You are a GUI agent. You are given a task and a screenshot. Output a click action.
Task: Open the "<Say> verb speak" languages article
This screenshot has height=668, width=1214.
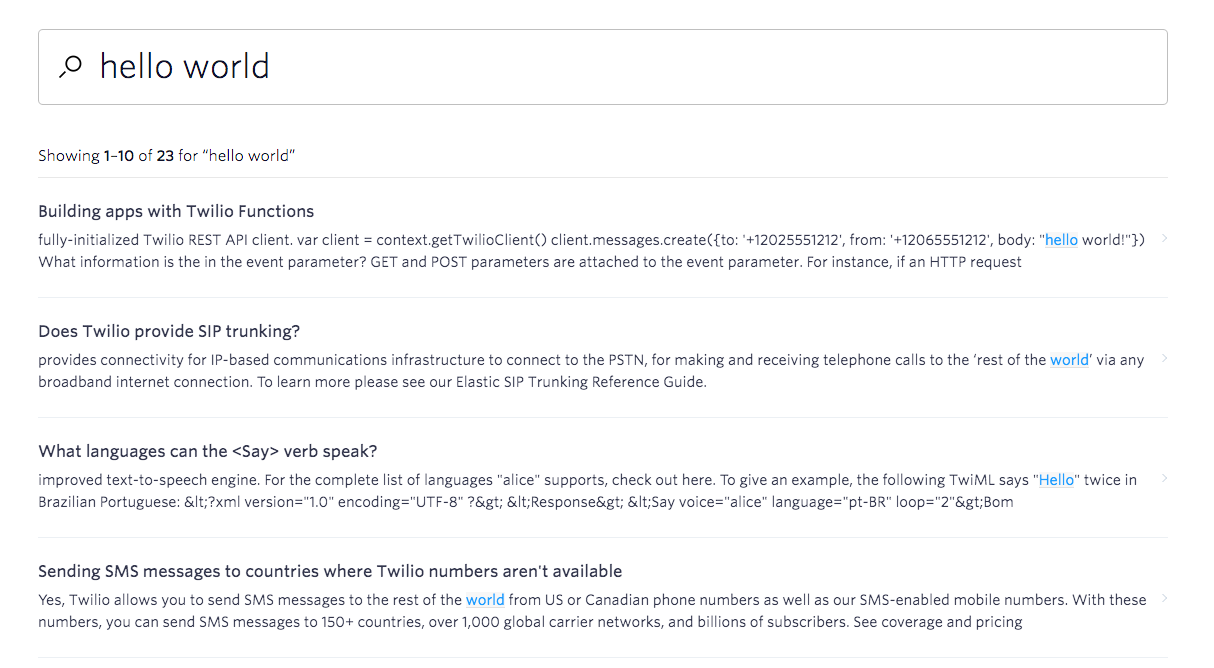(207, 451)
